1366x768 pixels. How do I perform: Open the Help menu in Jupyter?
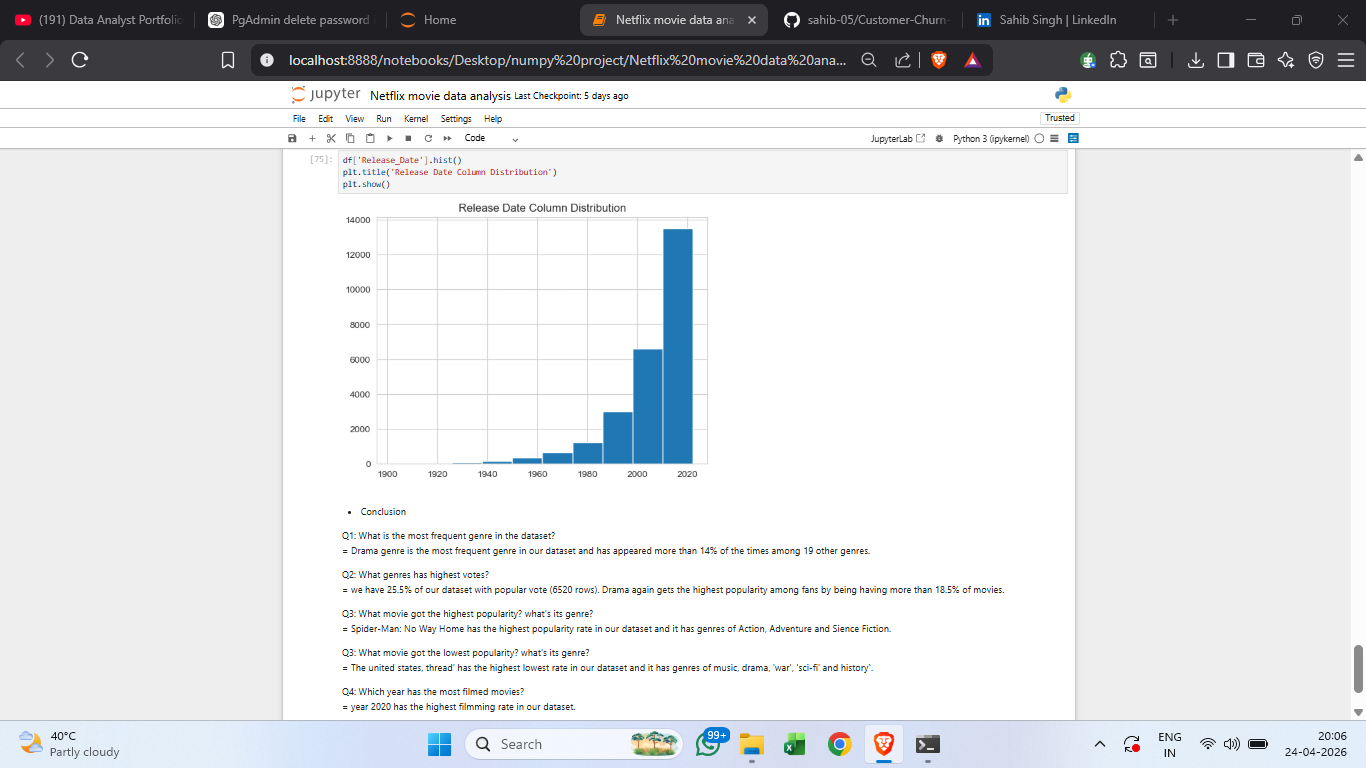493,119
